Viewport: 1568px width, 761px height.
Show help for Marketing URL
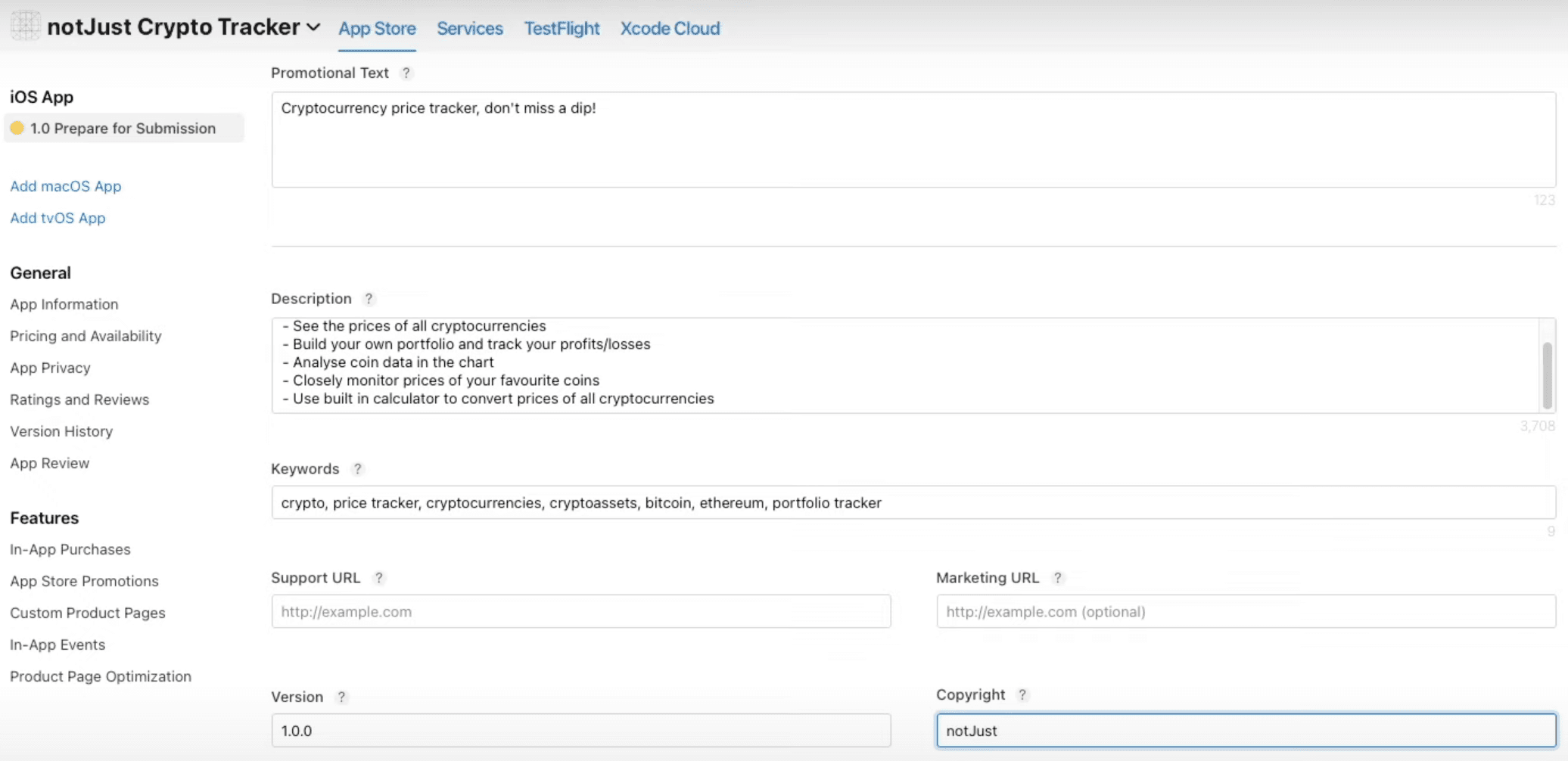[1058, 578]
